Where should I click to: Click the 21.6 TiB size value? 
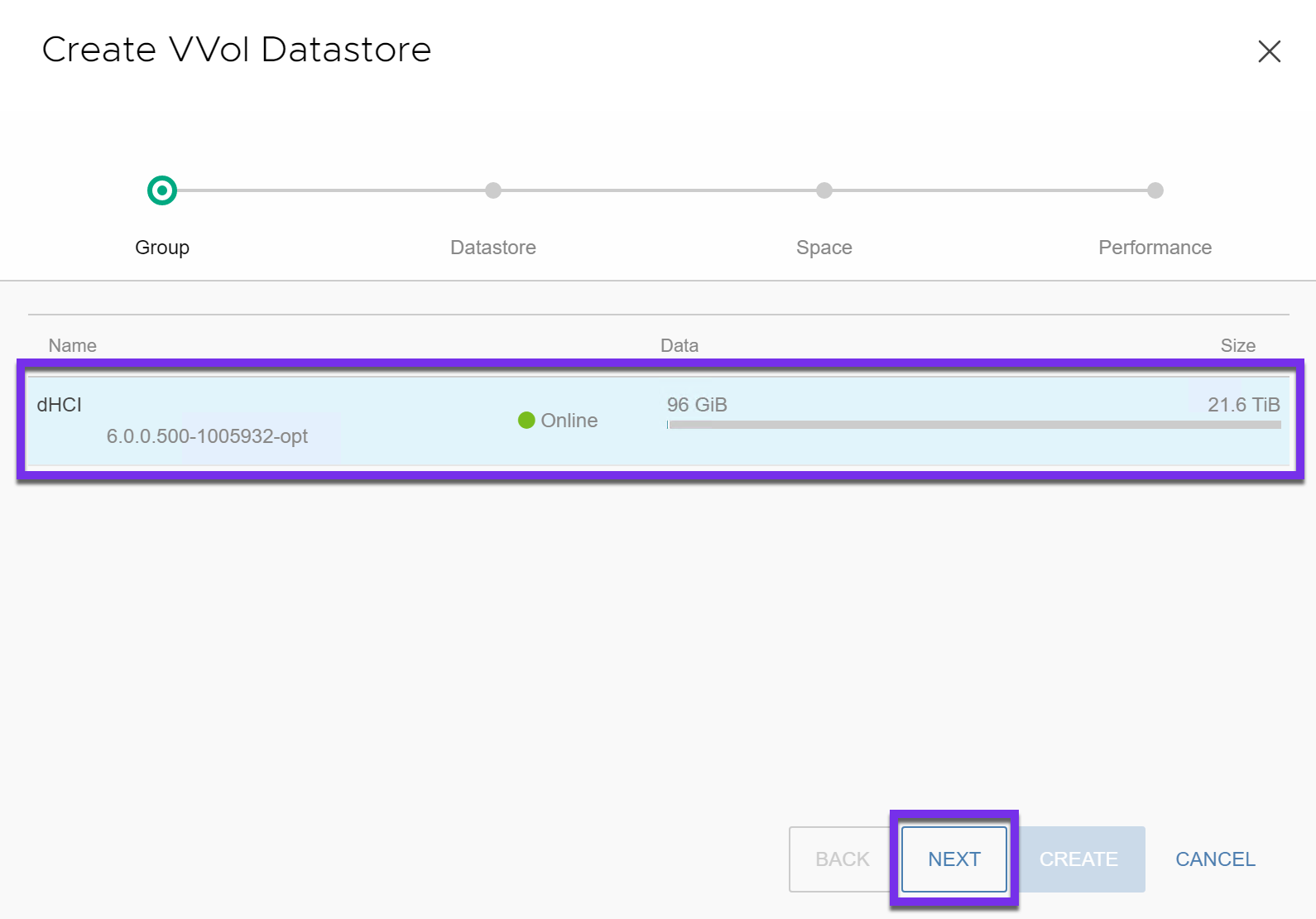click(x=1243, y=405)
